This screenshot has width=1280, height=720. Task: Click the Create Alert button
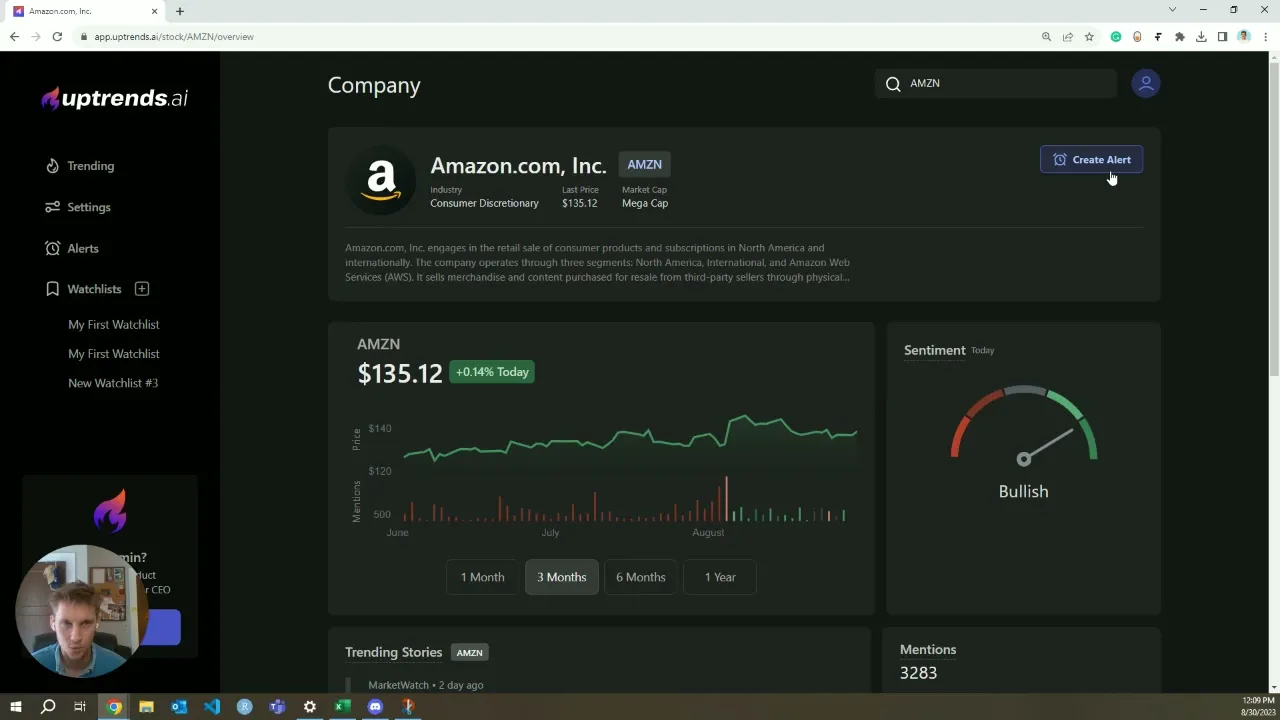coord(1091,160)
